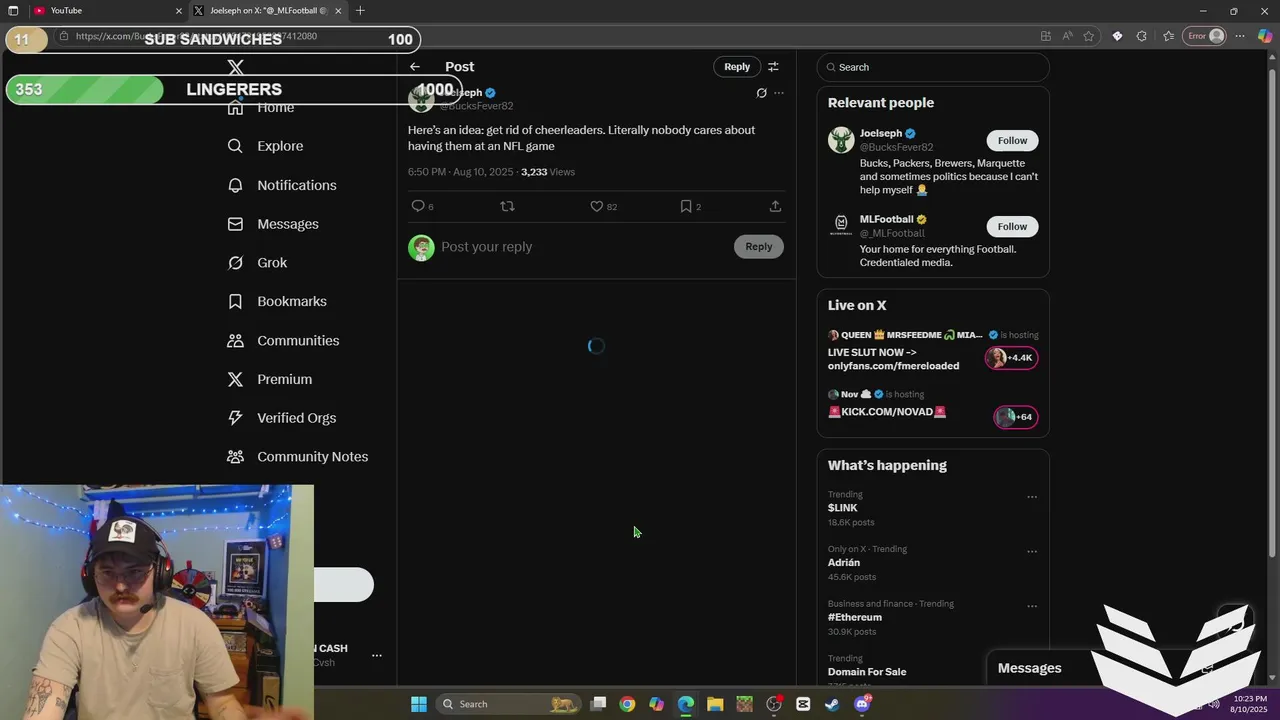Open Domain For Sale trending topic
Screen dimensions: 1280x720
pos(867,672)
